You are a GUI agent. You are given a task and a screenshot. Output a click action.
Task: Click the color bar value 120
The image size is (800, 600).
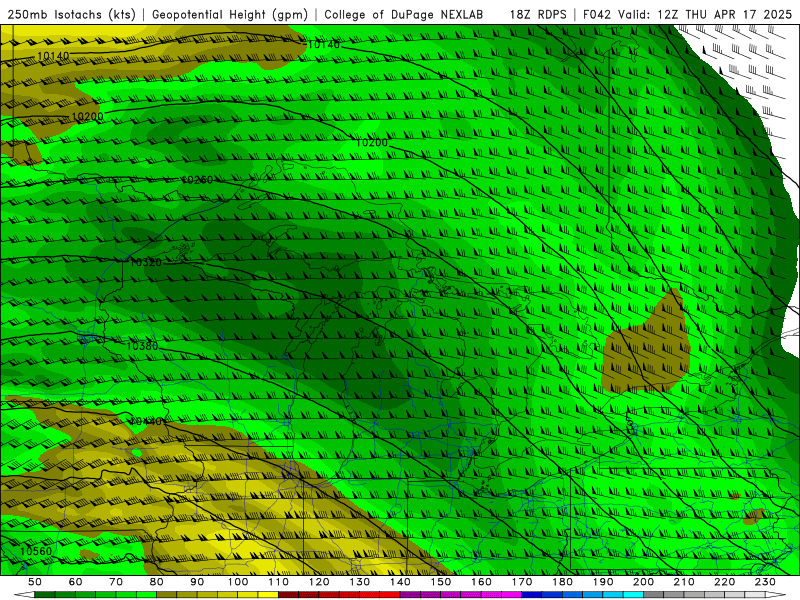tap(319, 582)
